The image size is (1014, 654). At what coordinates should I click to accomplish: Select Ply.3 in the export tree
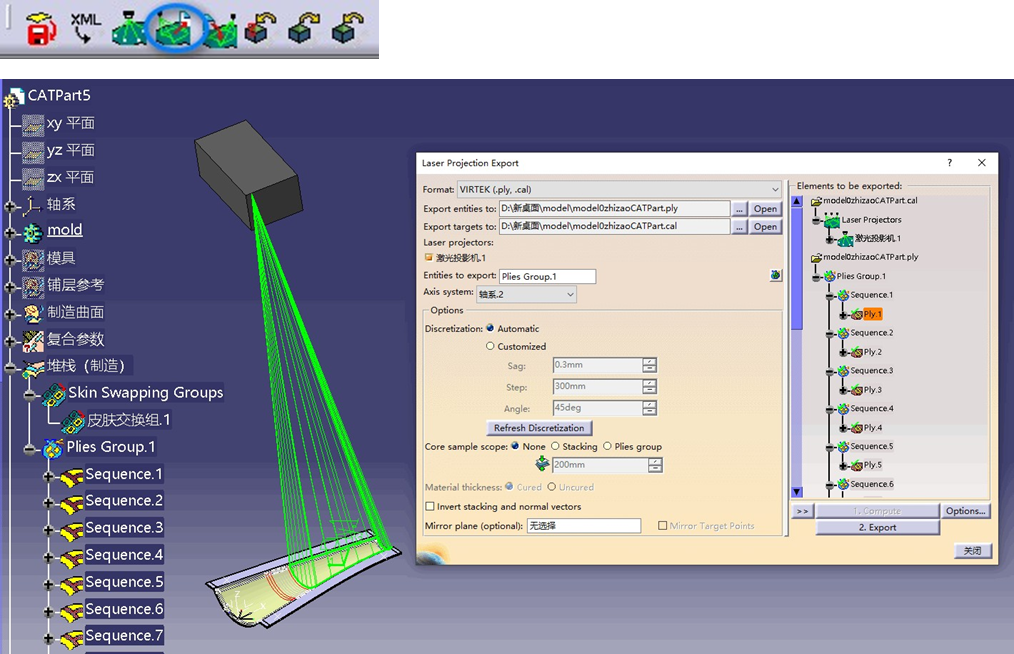[872, 389]
